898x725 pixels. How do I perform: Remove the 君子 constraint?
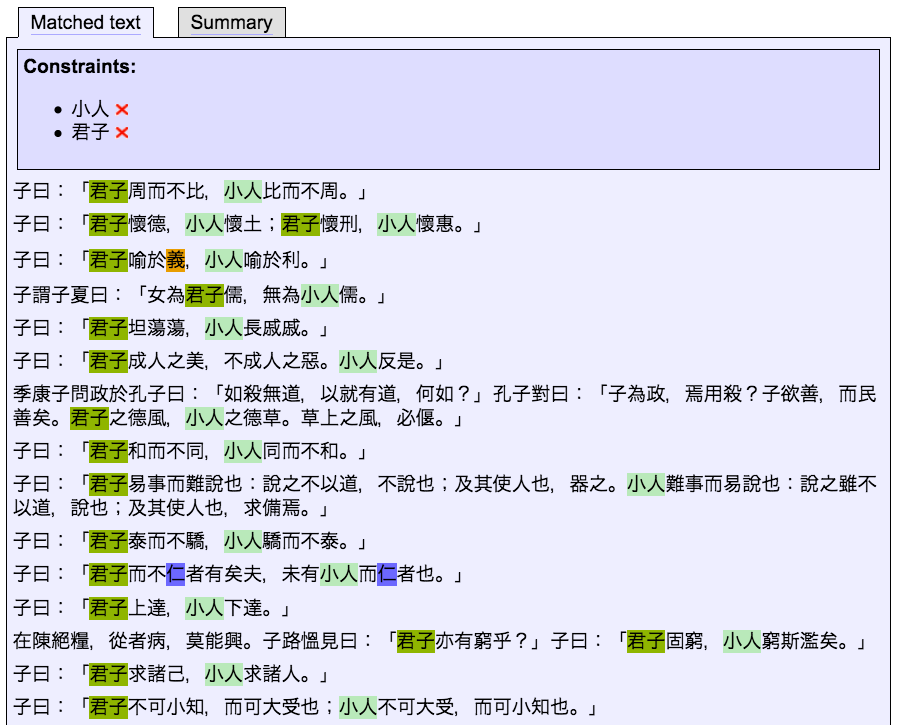[x=121, y=131]
